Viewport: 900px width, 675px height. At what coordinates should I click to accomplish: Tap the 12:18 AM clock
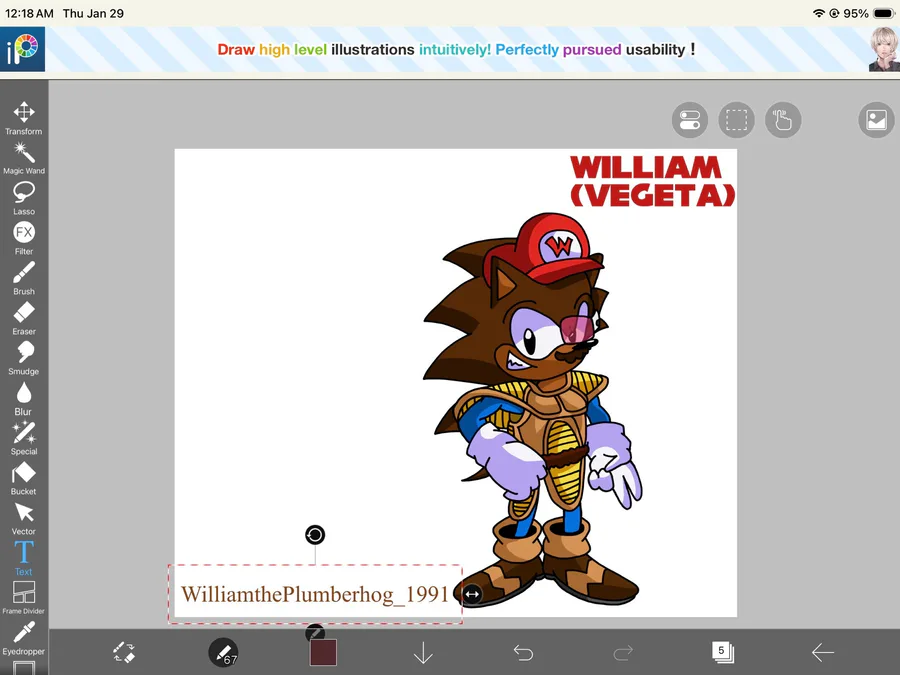pos(29,13)
